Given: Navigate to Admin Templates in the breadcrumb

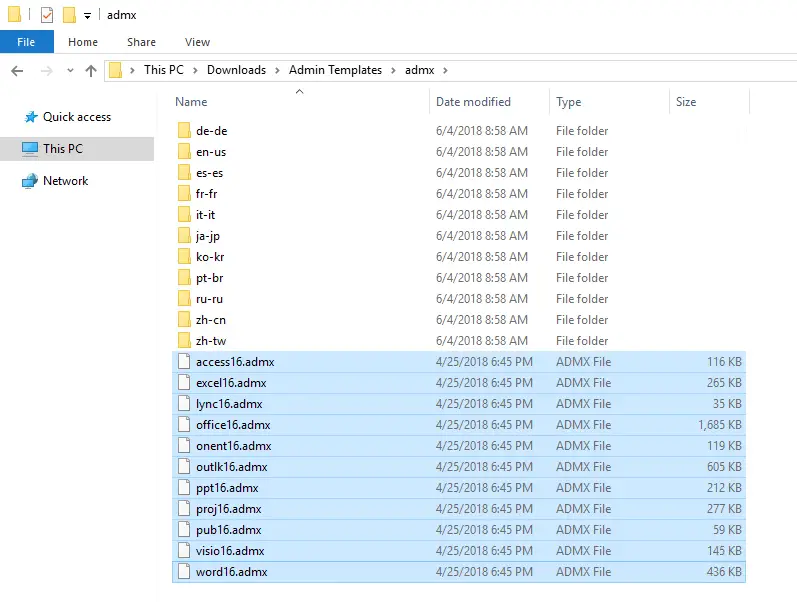Looking at the screenshot, I should point(335,70).
